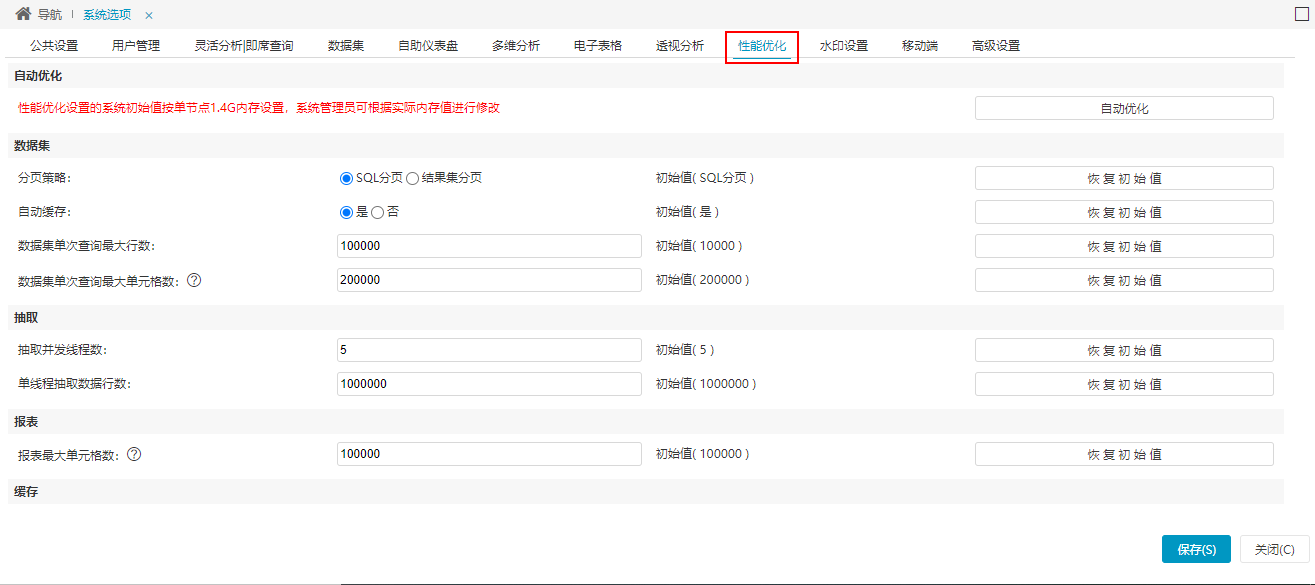Select the 结果集分页 radio button
The image size is (1315, 585).
click(x=412, y=178)
